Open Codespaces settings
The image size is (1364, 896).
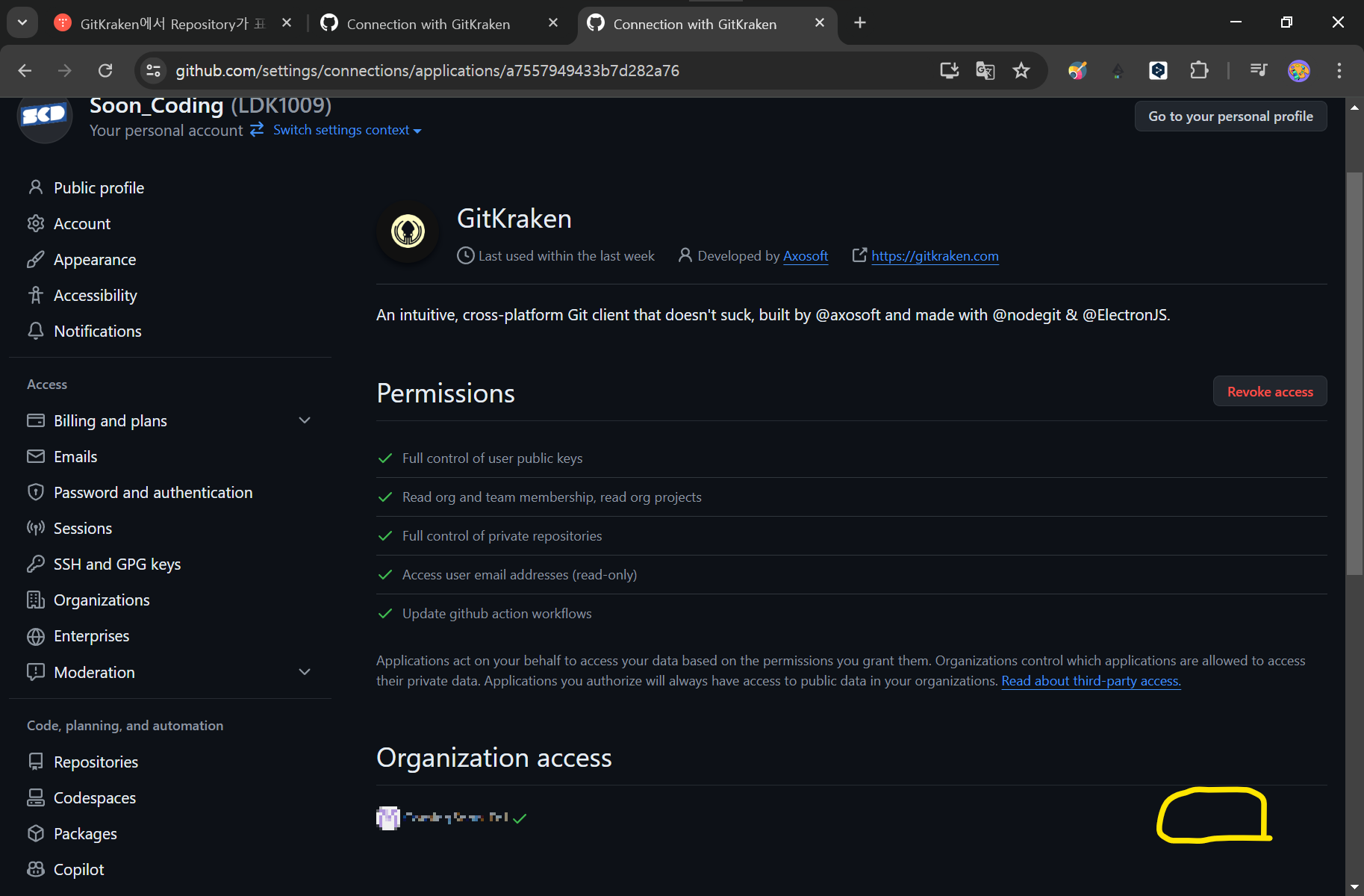click(95, 797)
